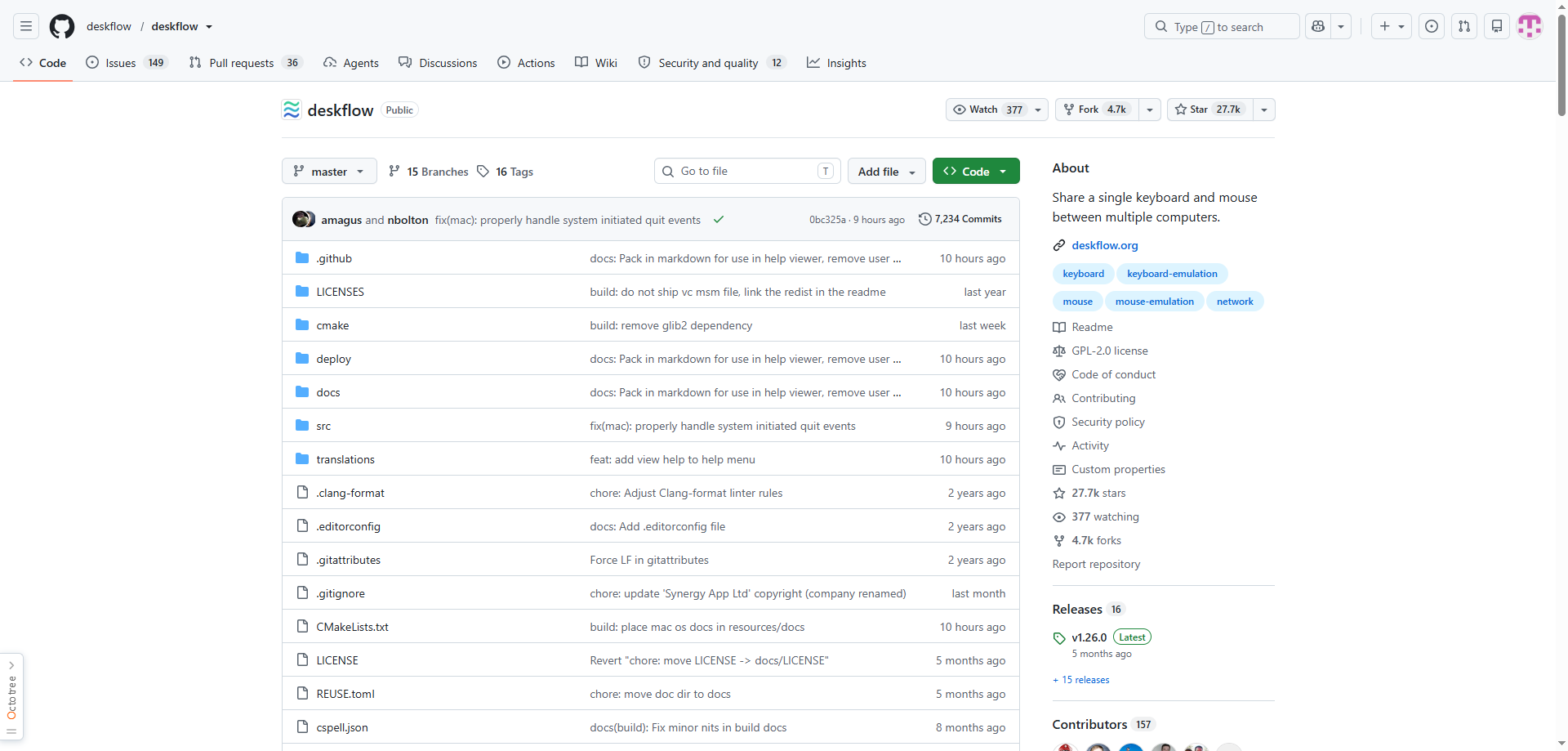Image resolution: width=1568 pixels, height=751 pixels.
Task: Open the issues inbox icon in header
Action: (x=1432, y=26)
